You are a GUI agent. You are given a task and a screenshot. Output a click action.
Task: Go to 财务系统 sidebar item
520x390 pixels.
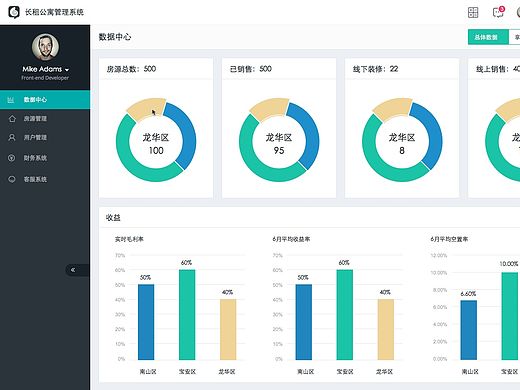coord(45,158)
